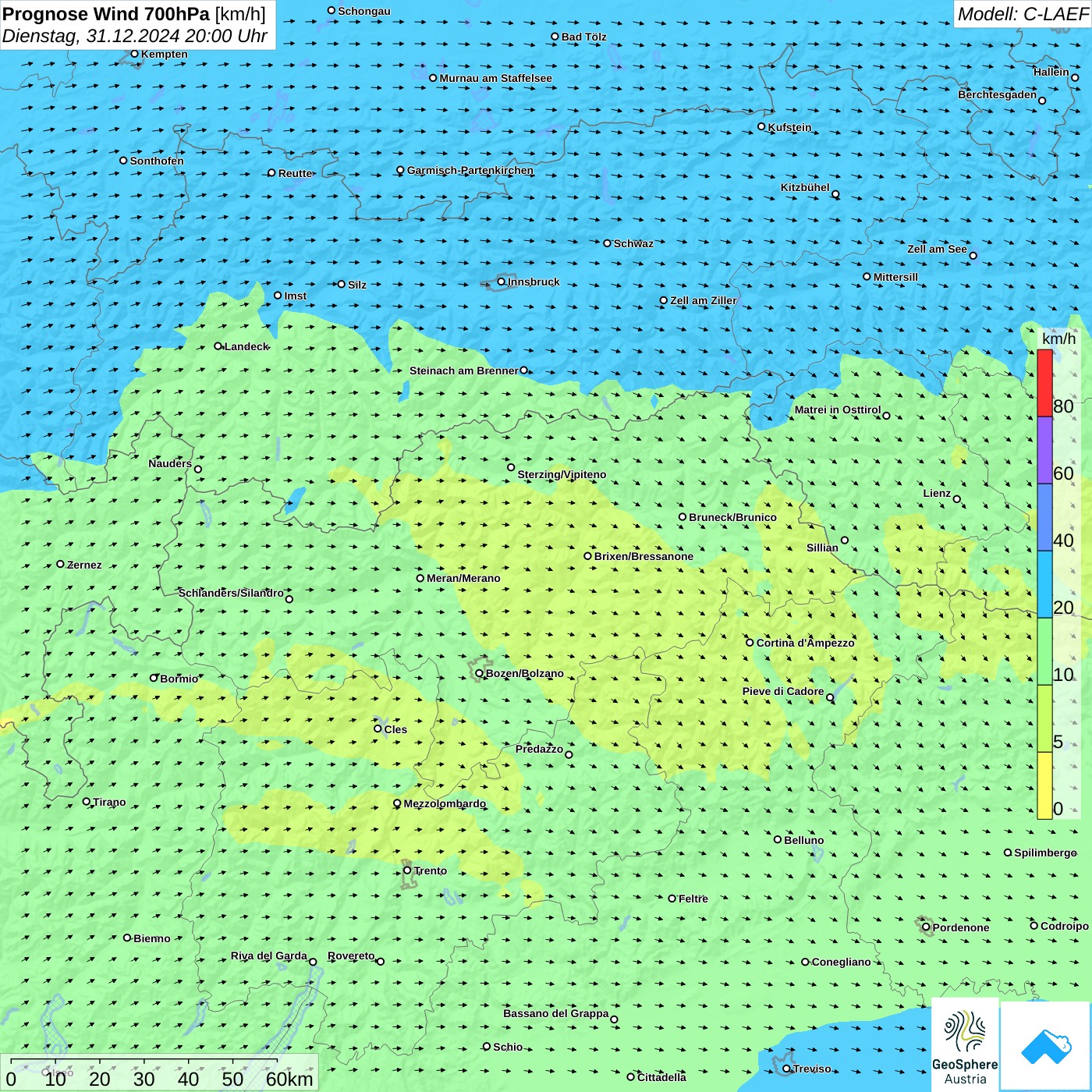Click the Zell am See marker
The image size is (1092, 1092).
[973, 255]
